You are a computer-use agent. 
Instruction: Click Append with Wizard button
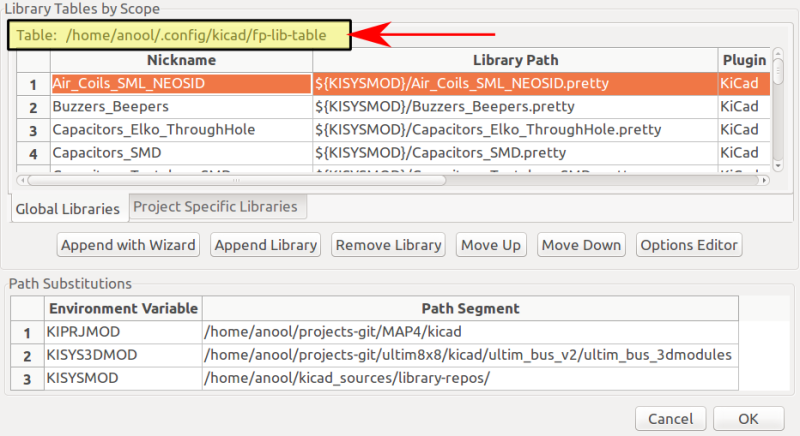pyautogui.click(x=128, y=245)
